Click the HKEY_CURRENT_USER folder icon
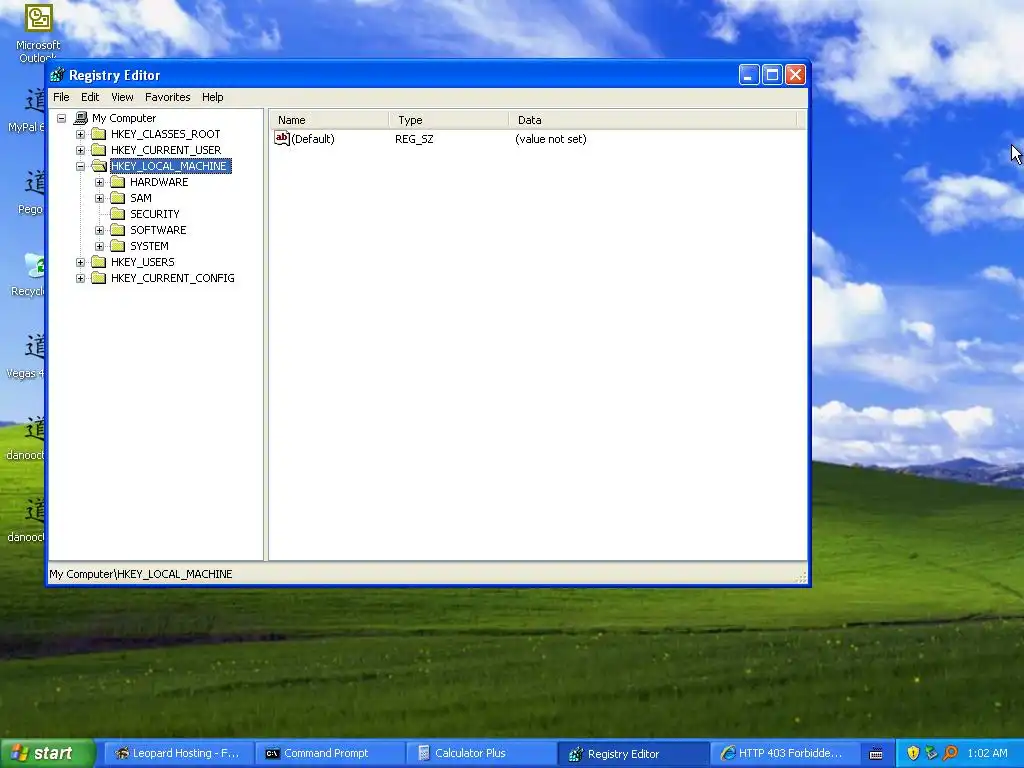This screenshot has width=1024, height=768. coord(99,150)
